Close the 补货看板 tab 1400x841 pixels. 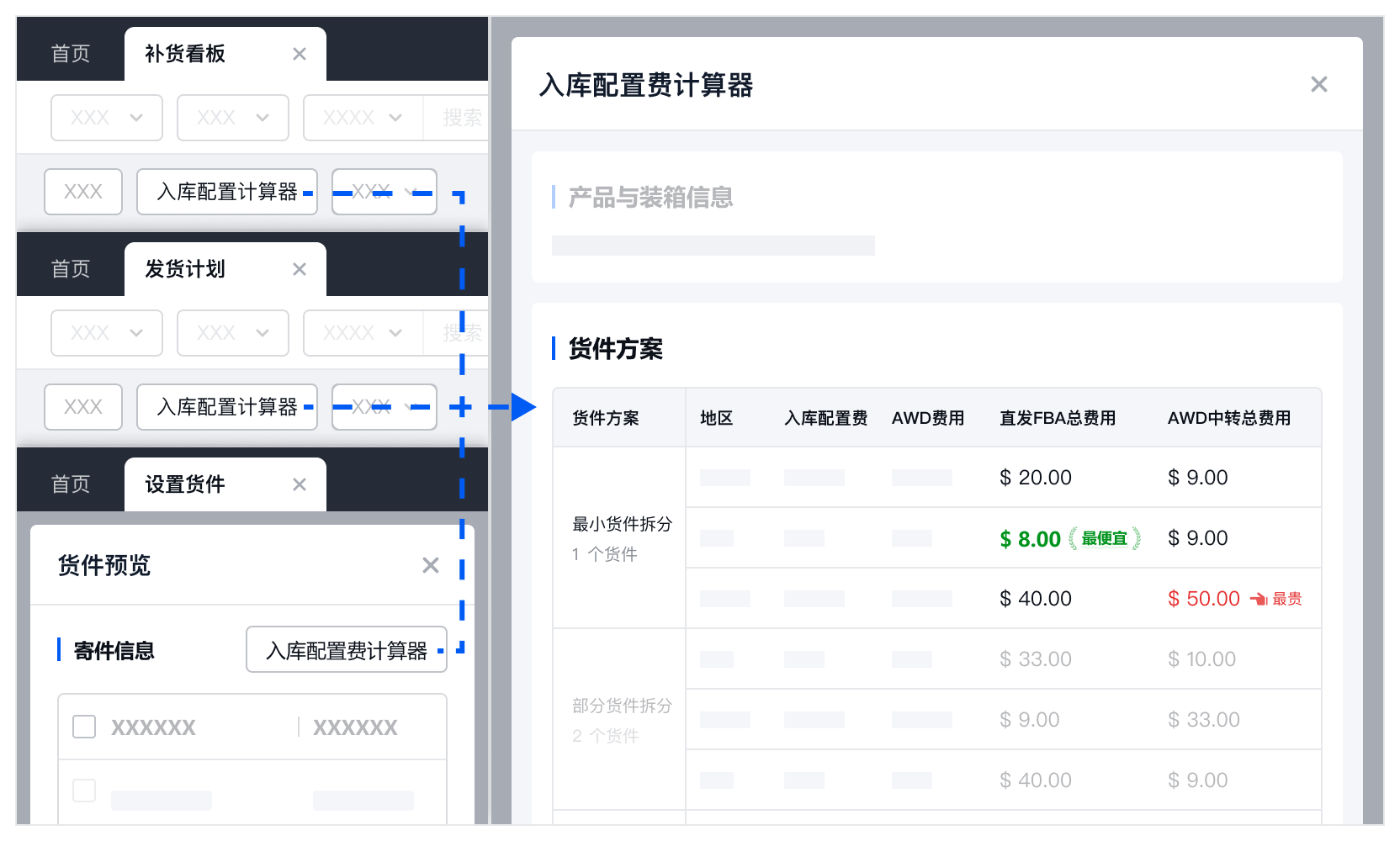300,54
